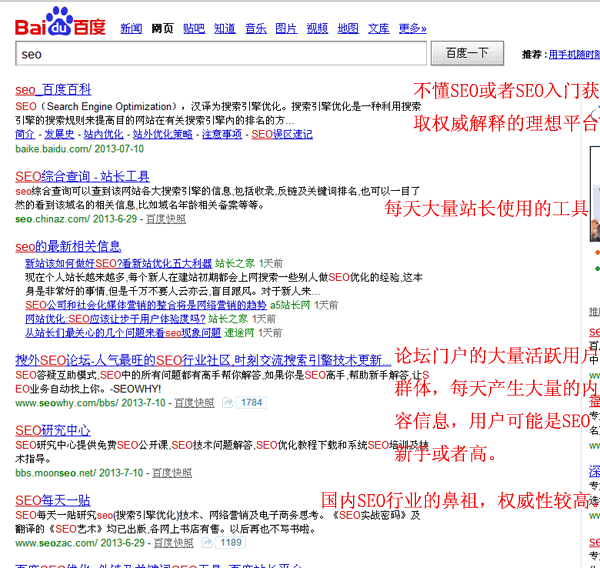600x568 pixels.
Task: Switch to the 知道 (Zhidao) tab
Action: pos(225,28)
